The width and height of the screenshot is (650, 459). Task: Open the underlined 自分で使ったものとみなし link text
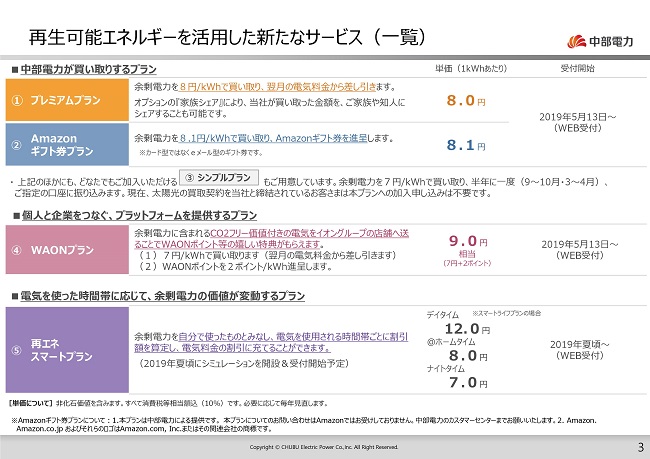click(x=271, y=342)
